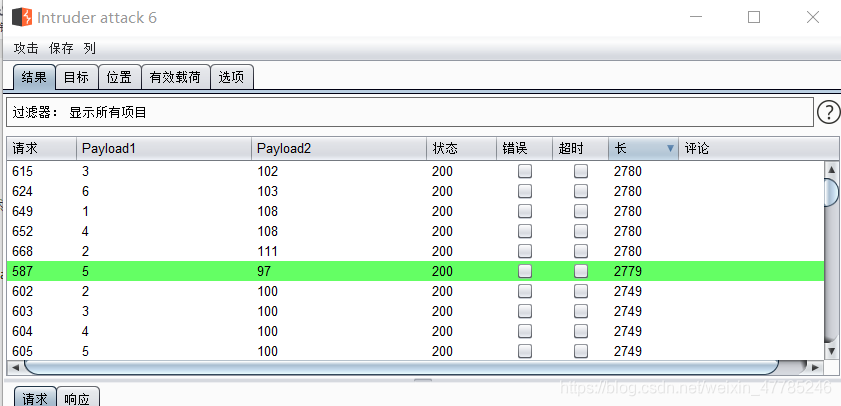
Task: Sort by the 超时 column header
Action: click(x=580, y=149)
